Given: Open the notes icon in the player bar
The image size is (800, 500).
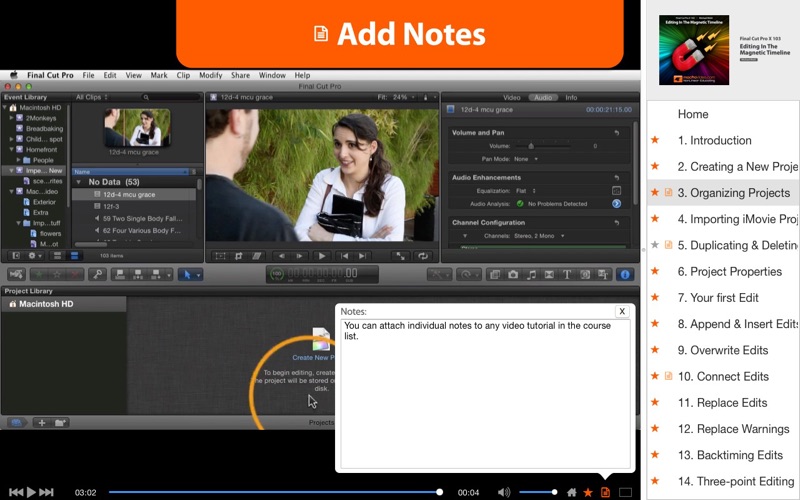Looking at the screenshot, I should (x=605, y=492).
